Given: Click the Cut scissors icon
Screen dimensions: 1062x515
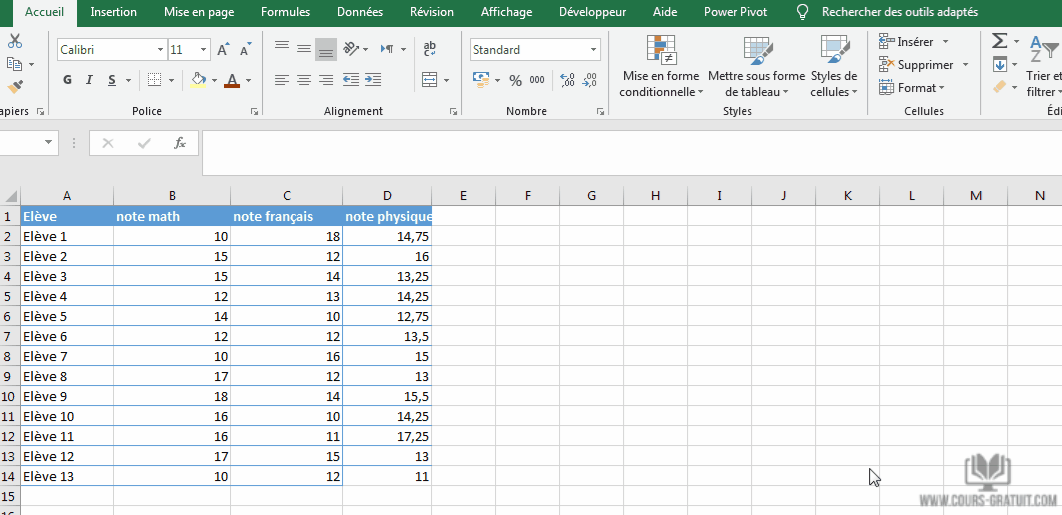Looking at the screenshot, I should pos(14,41).
